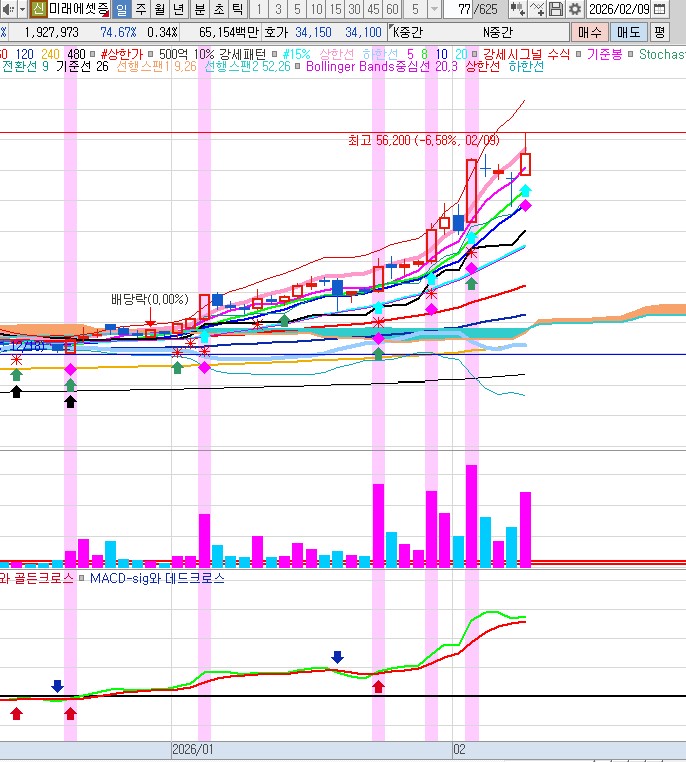
Task: Toggle the square marker before 강세시그널 수식
Action: click(475, 54)
